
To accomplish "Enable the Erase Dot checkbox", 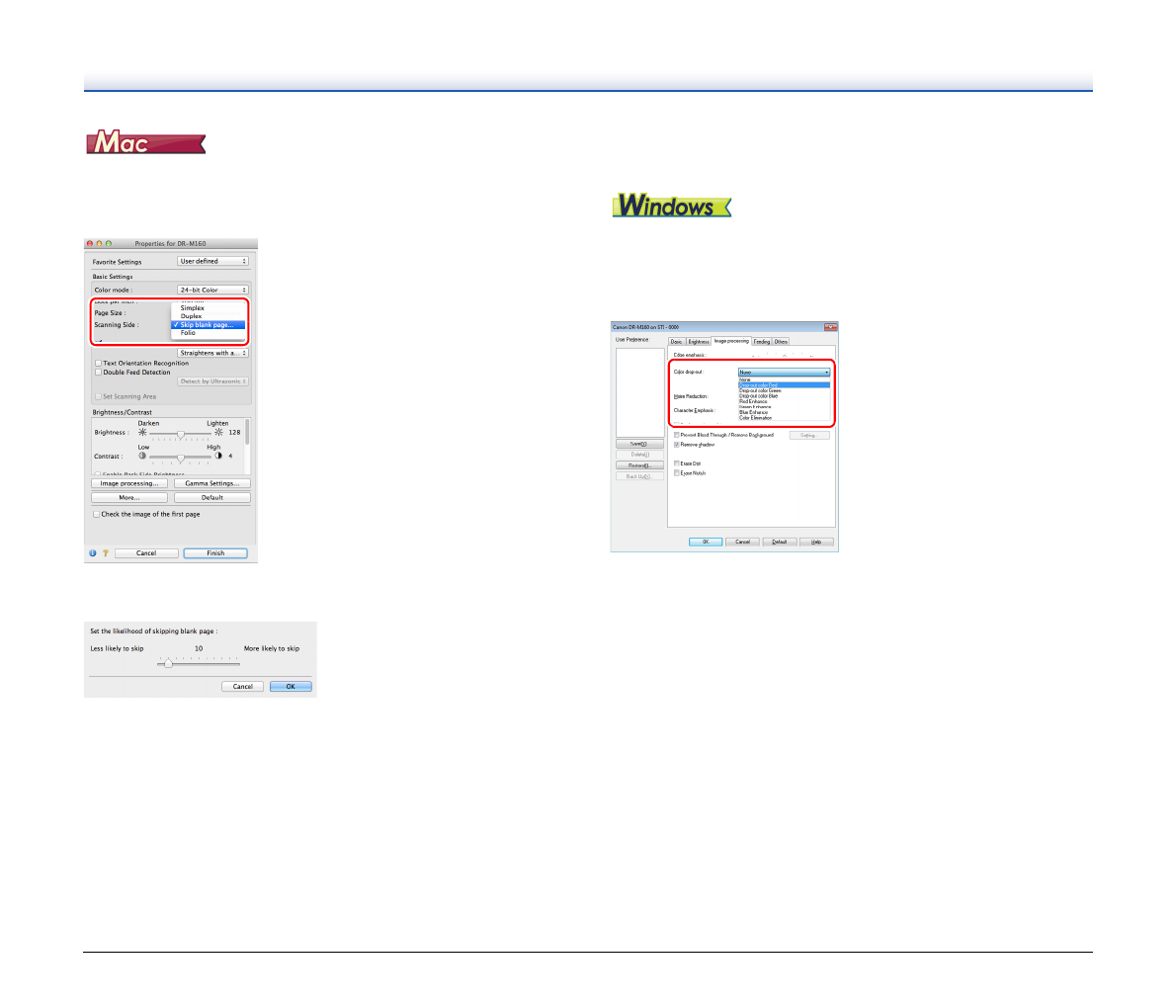I will point(677,463).
